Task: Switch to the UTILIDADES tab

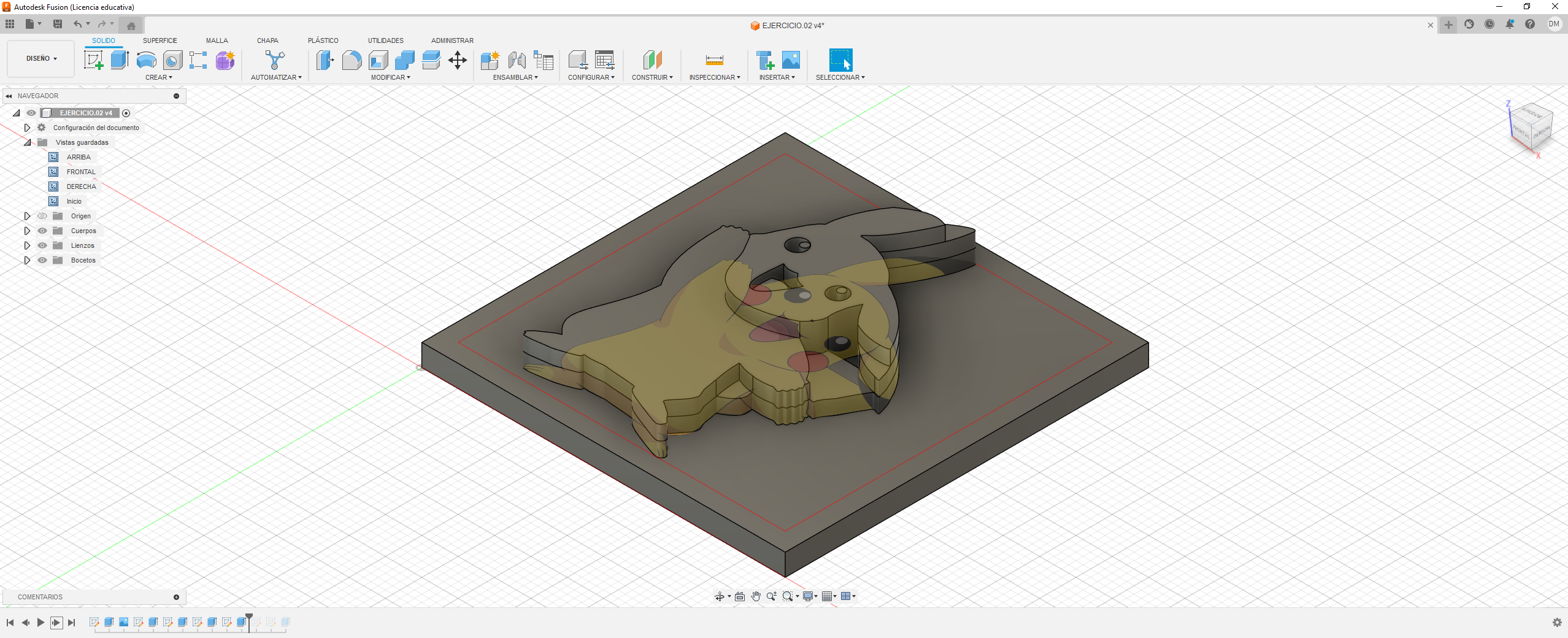Action: 386,40
